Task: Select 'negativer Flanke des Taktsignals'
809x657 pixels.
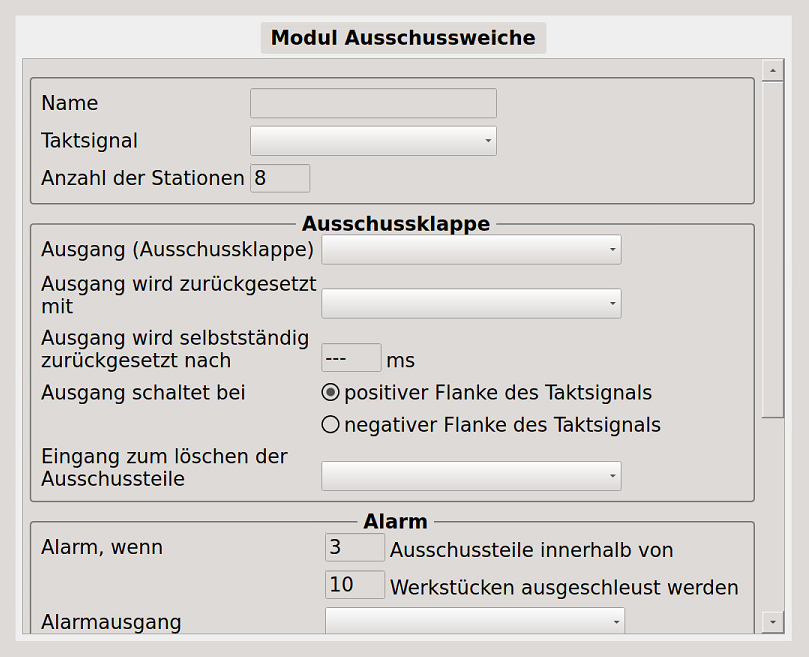Action: click(x=330, y=424)
